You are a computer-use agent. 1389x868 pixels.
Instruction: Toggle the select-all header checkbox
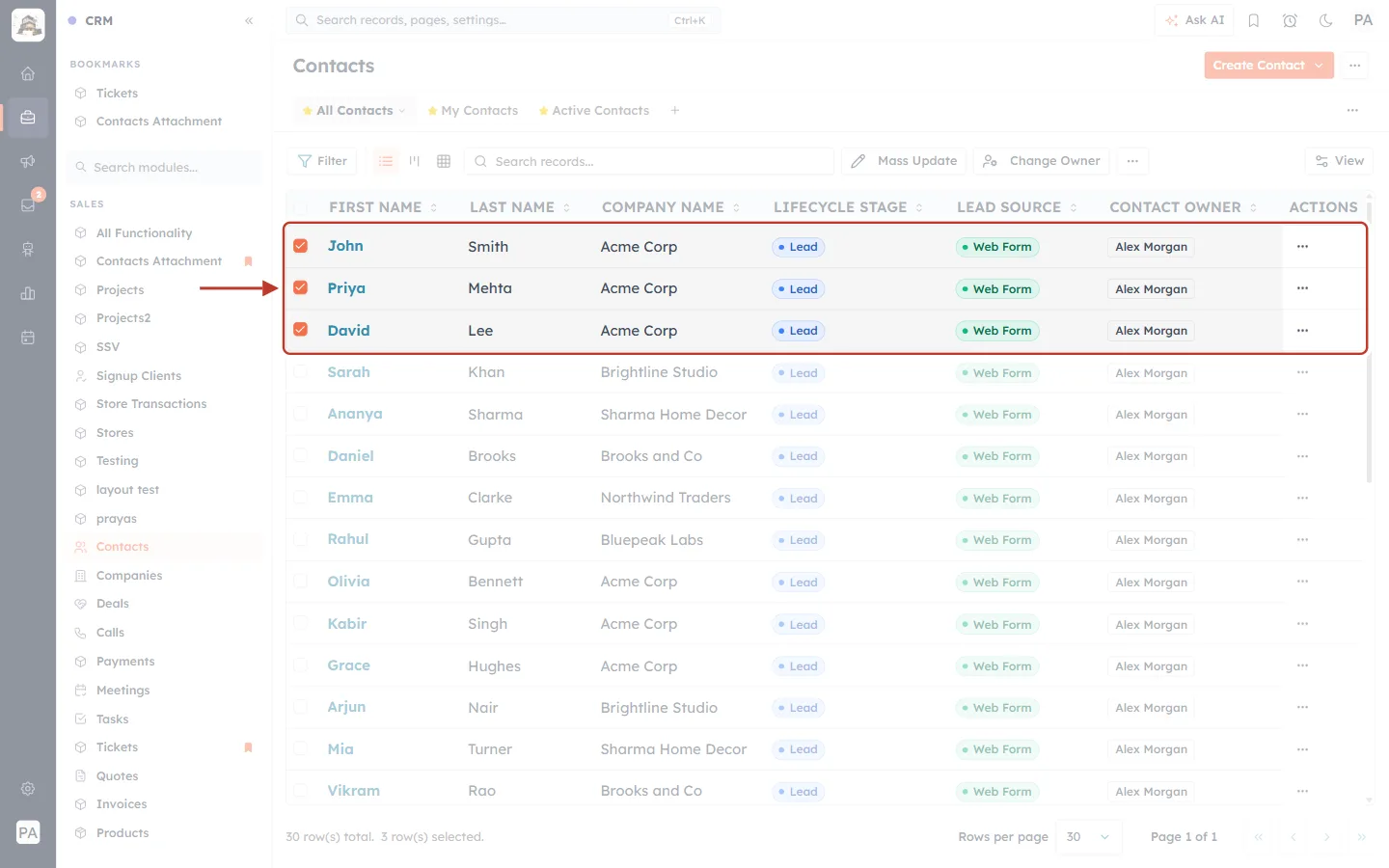[x=301, y=207]
